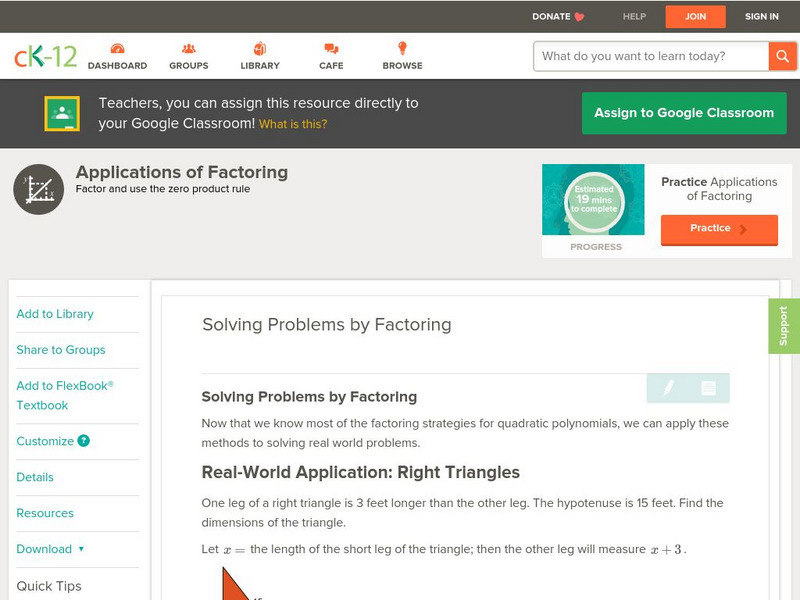Click the Quick Tips heading

[x=49, y=586]
